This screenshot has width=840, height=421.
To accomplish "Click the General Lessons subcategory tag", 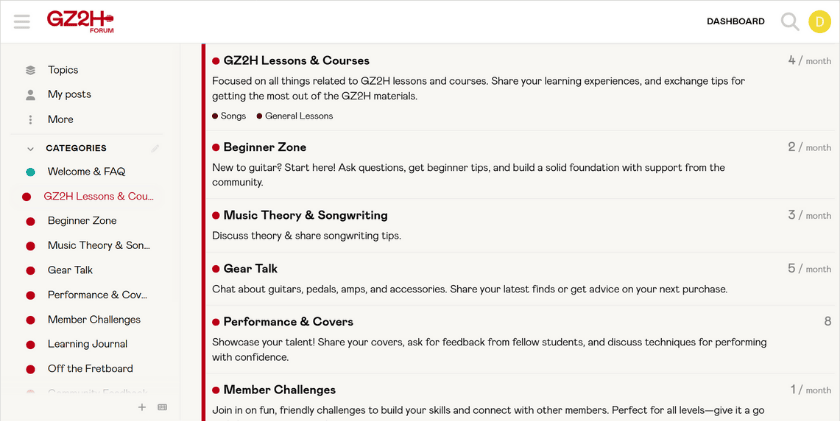I will 298,116.
